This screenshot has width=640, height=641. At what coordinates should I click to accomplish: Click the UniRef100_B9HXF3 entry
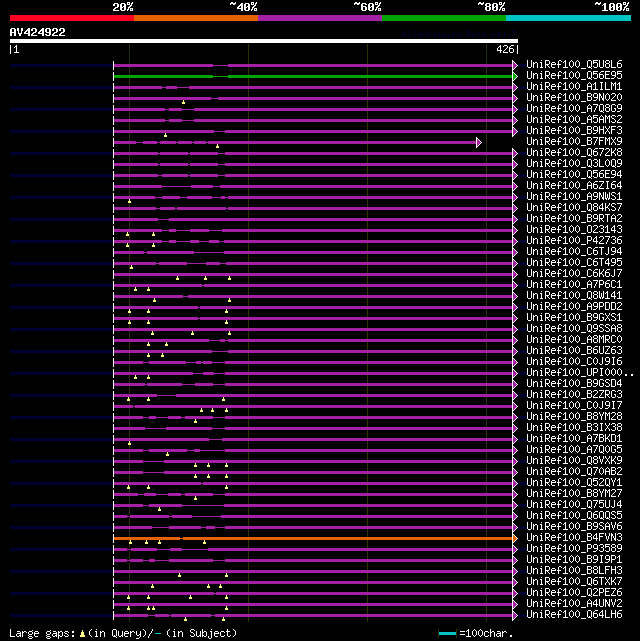click(x=574, y=131)
